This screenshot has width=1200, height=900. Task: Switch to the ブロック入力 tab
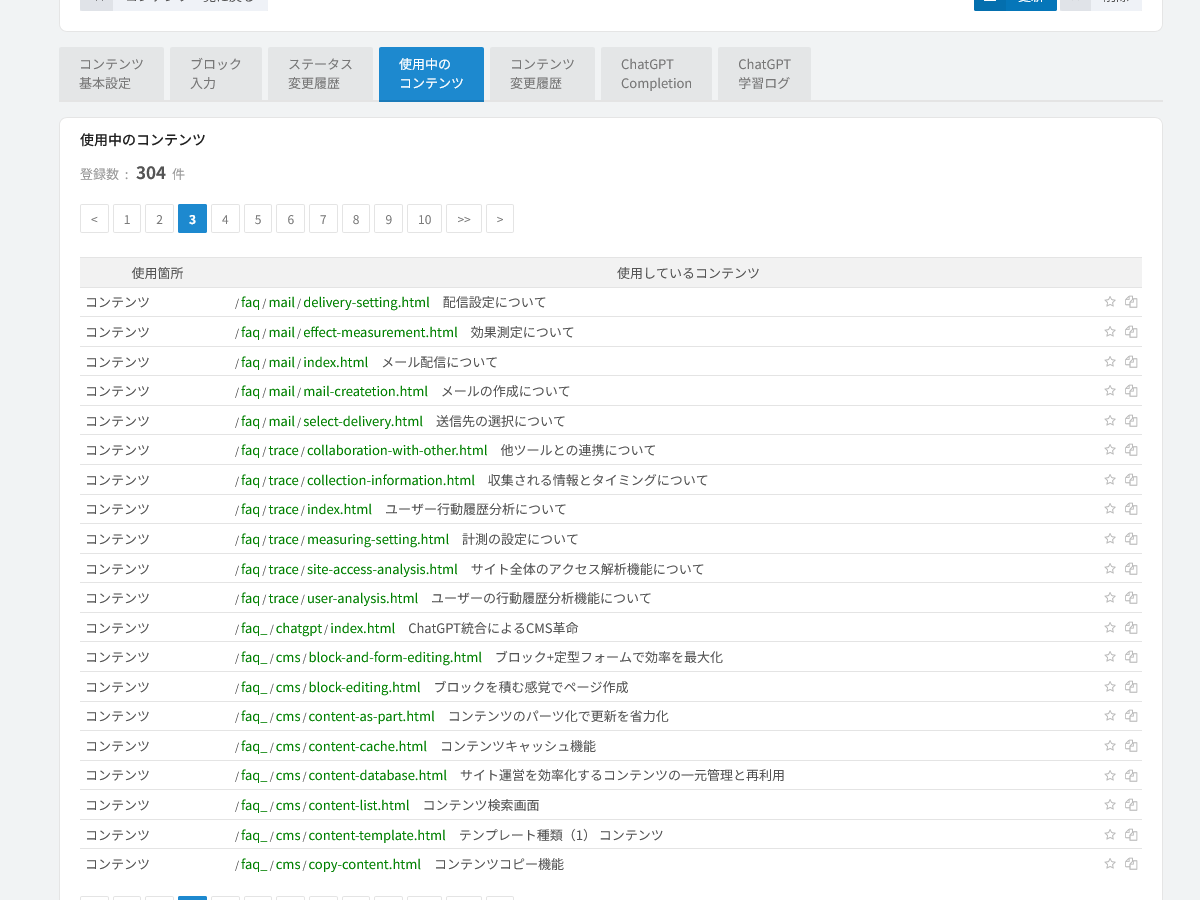pyautogui.click(x=216, y=74)
